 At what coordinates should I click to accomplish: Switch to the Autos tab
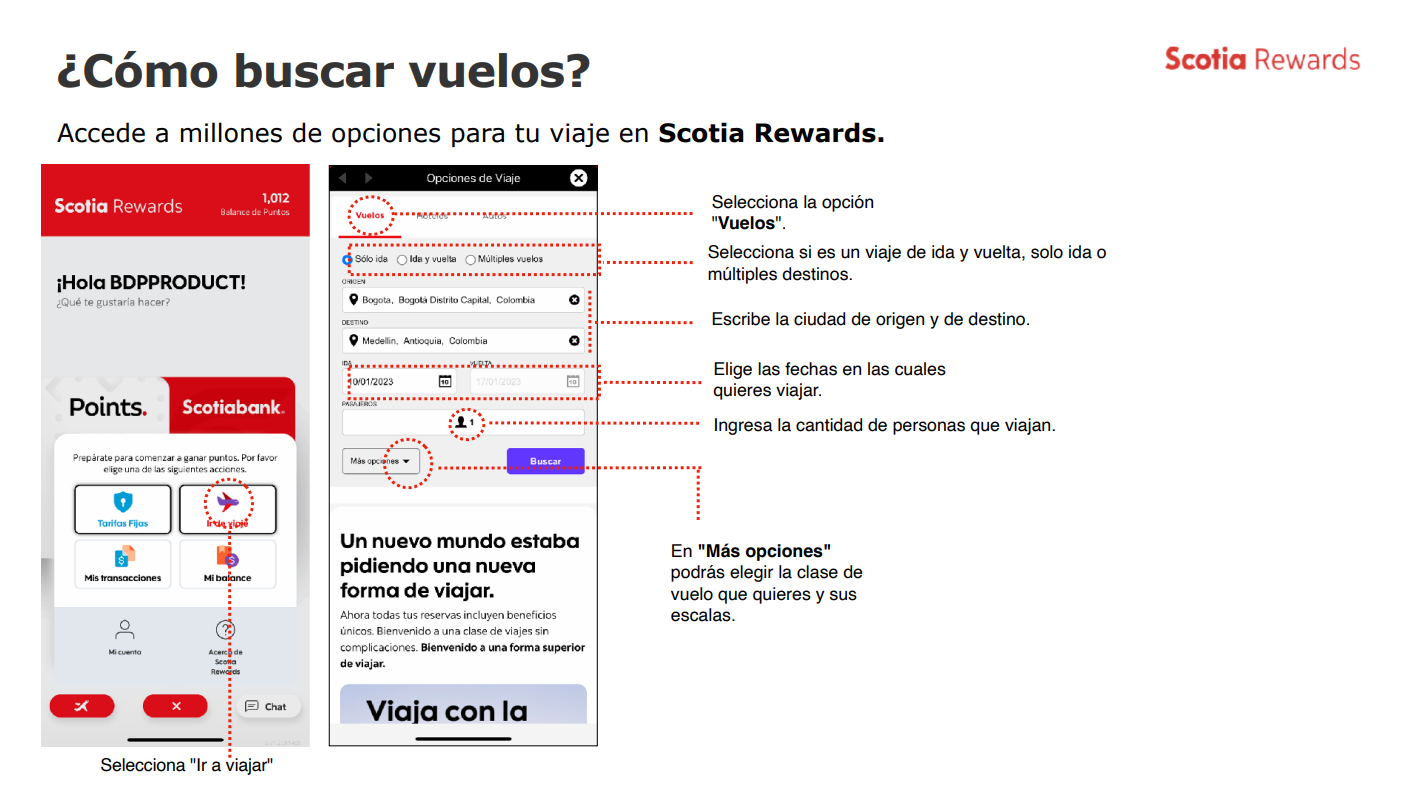pyautogui.click(x=495, y=216)
